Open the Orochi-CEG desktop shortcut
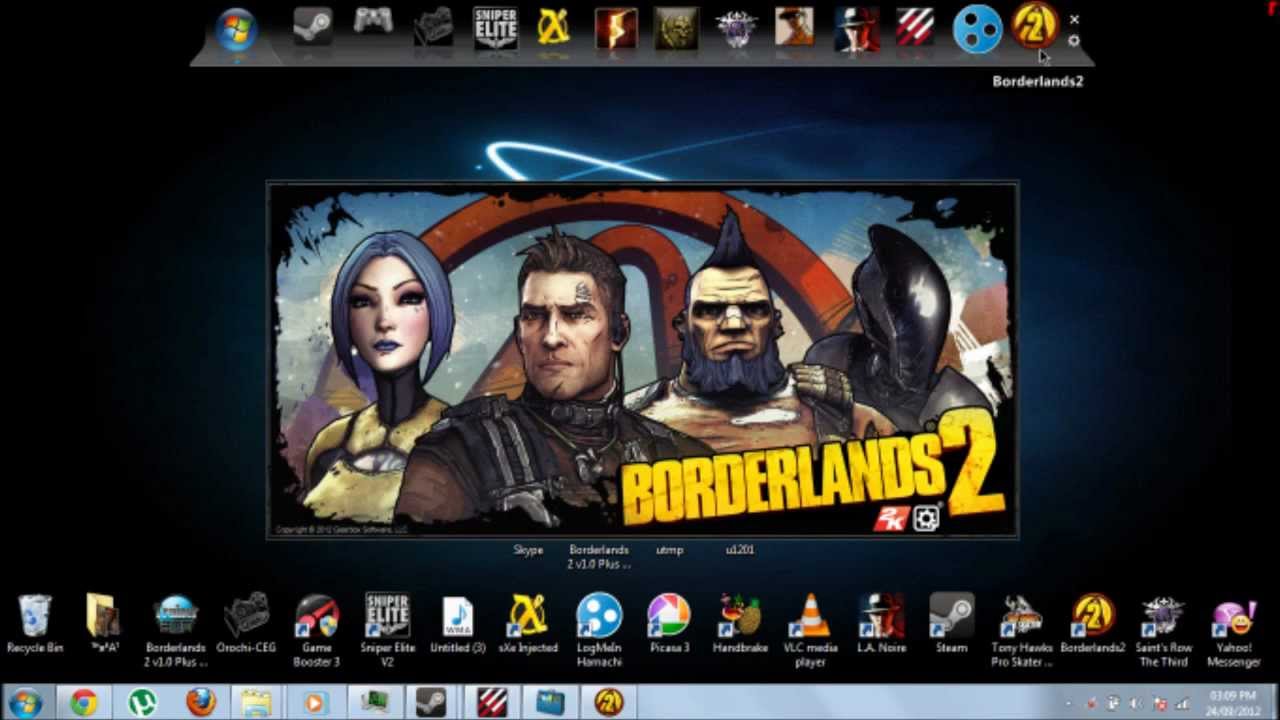1280x720 pixels. pyautogui.click(x=246, y=623)
